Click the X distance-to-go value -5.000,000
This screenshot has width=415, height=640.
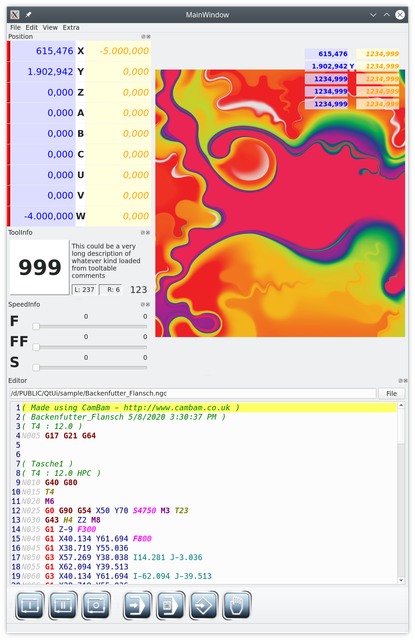pyautogui.click(x=124, y=51)
